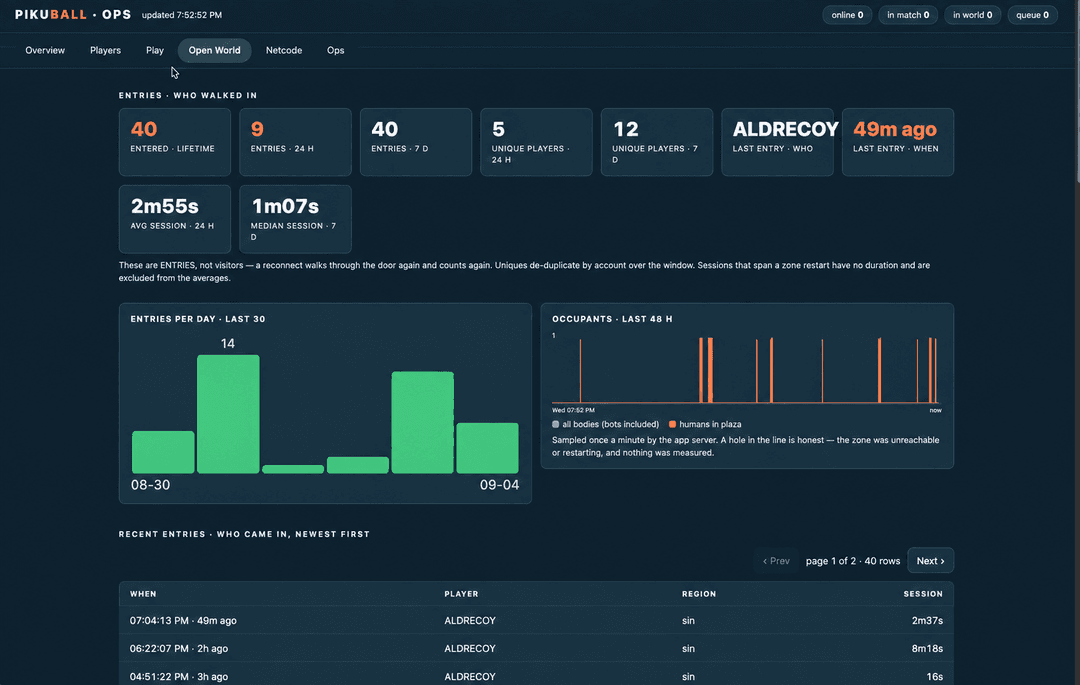Click the Wed 07:52 PM axis label
The height and width of the screenshot is (685, 1080).
[573, 410]
